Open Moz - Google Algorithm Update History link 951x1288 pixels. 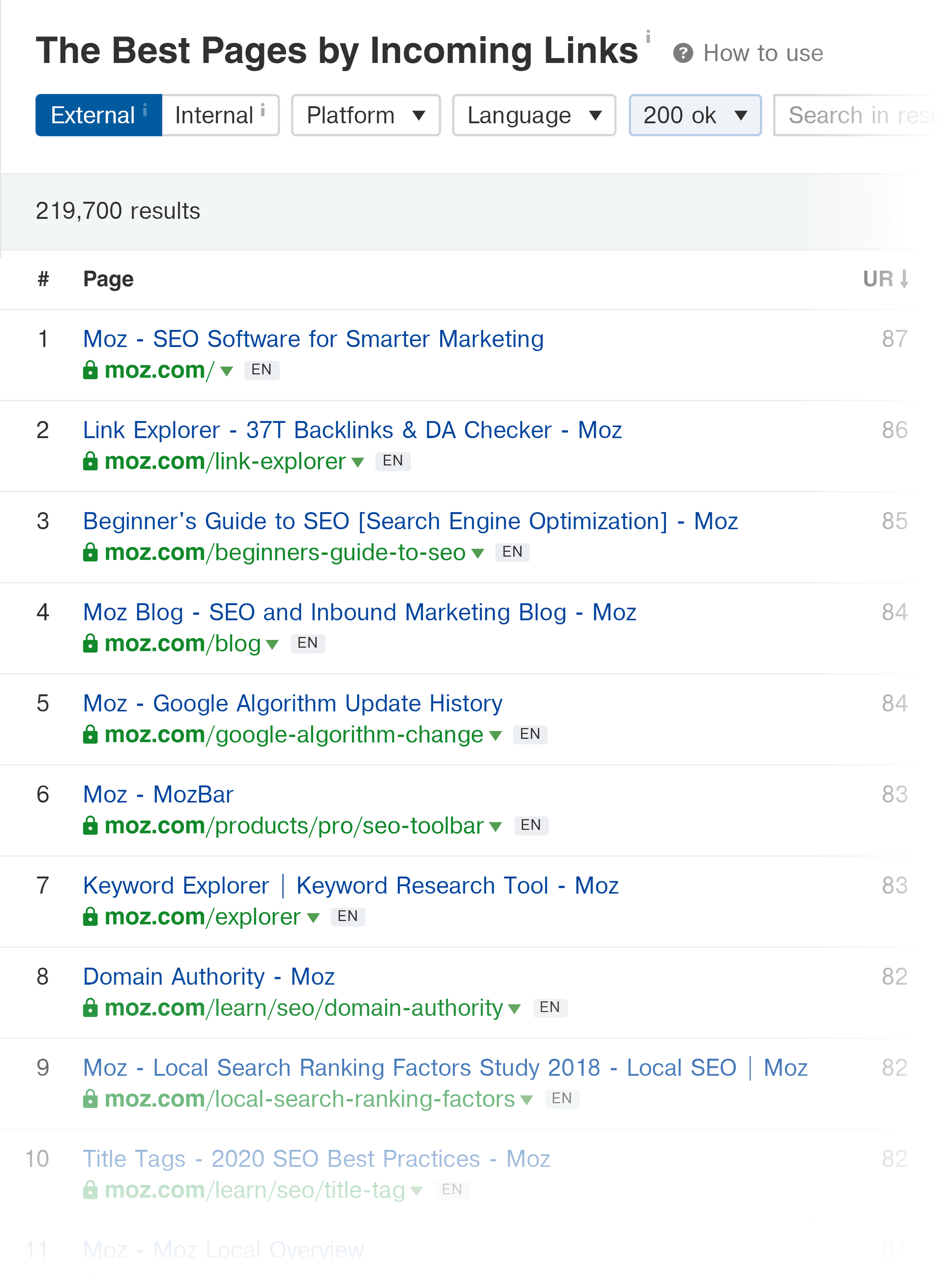pos(293,703)
